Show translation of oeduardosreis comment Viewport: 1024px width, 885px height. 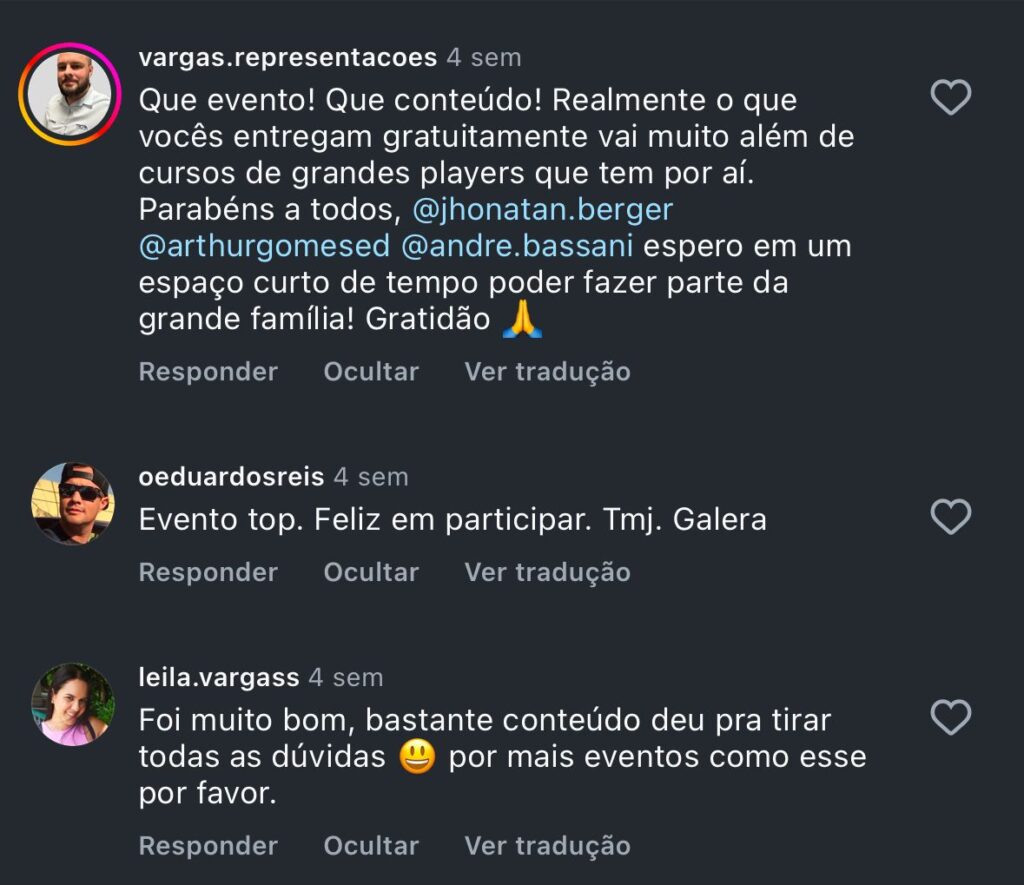547,572
